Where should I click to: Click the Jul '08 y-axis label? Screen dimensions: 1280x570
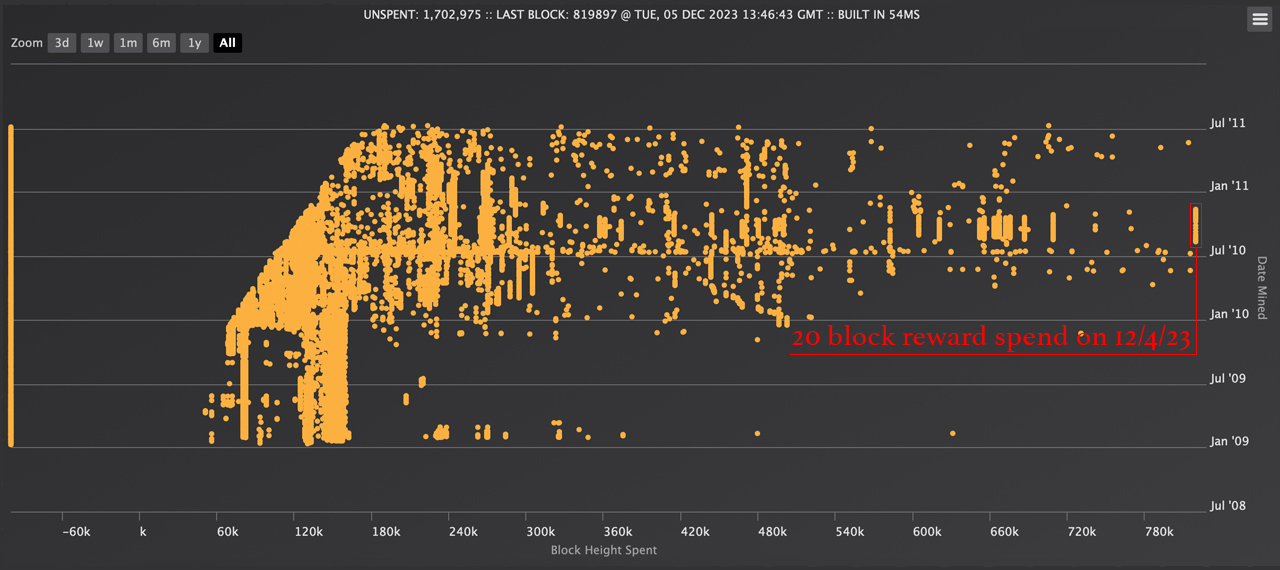[x=1228, y=506]
